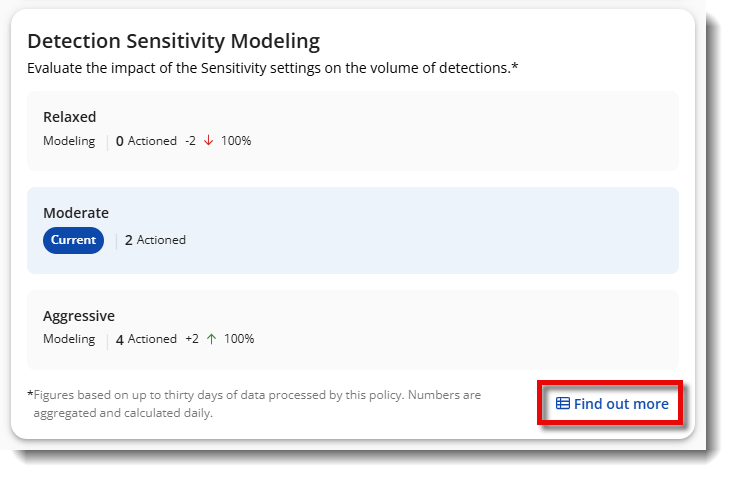Viewport: 733px width, 477px height.
Task: Click the Modeling label under Relaxed
Action: (69, 141)
